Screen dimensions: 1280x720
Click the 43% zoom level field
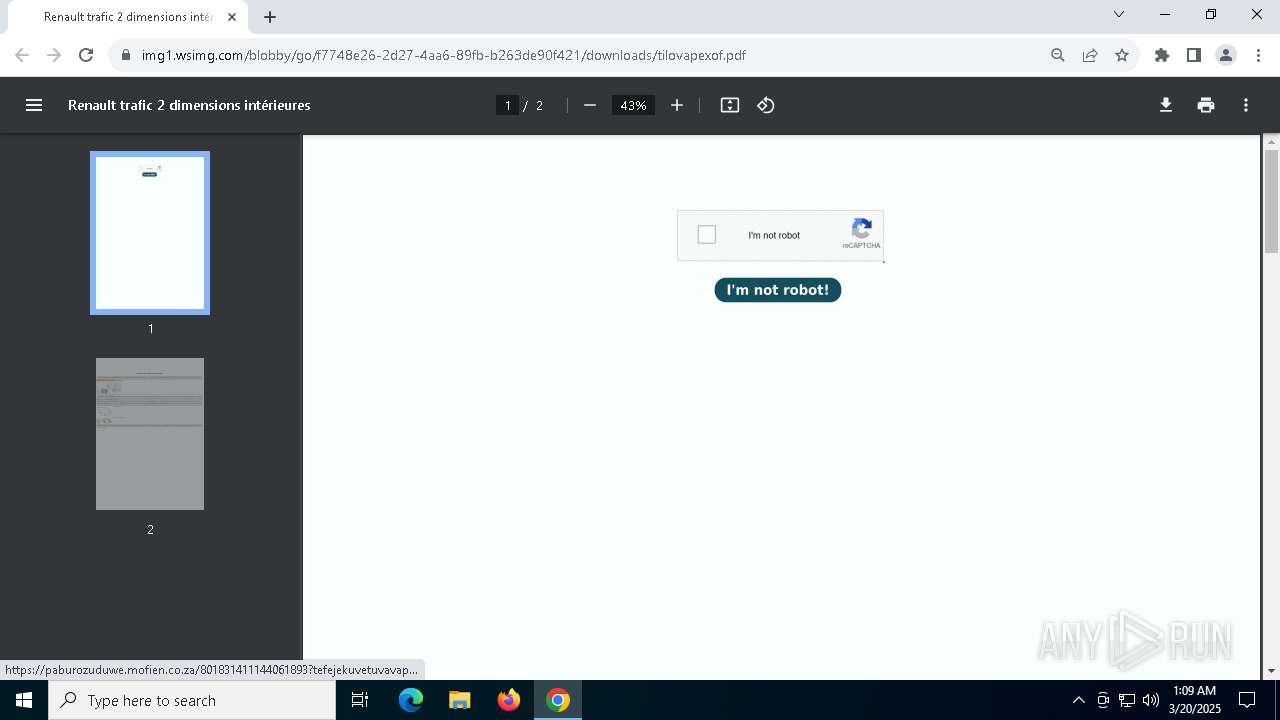(x=633, y=105)
